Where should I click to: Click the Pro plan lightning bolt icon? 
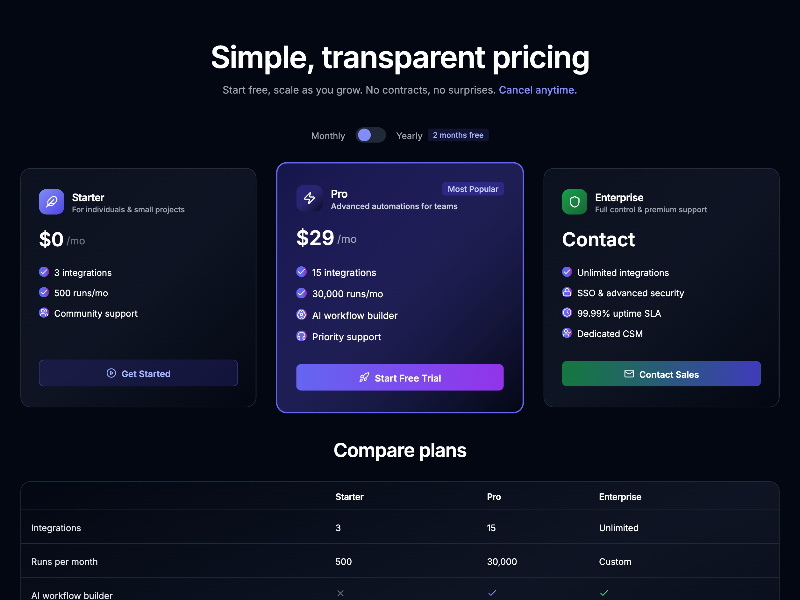point(308,198)
